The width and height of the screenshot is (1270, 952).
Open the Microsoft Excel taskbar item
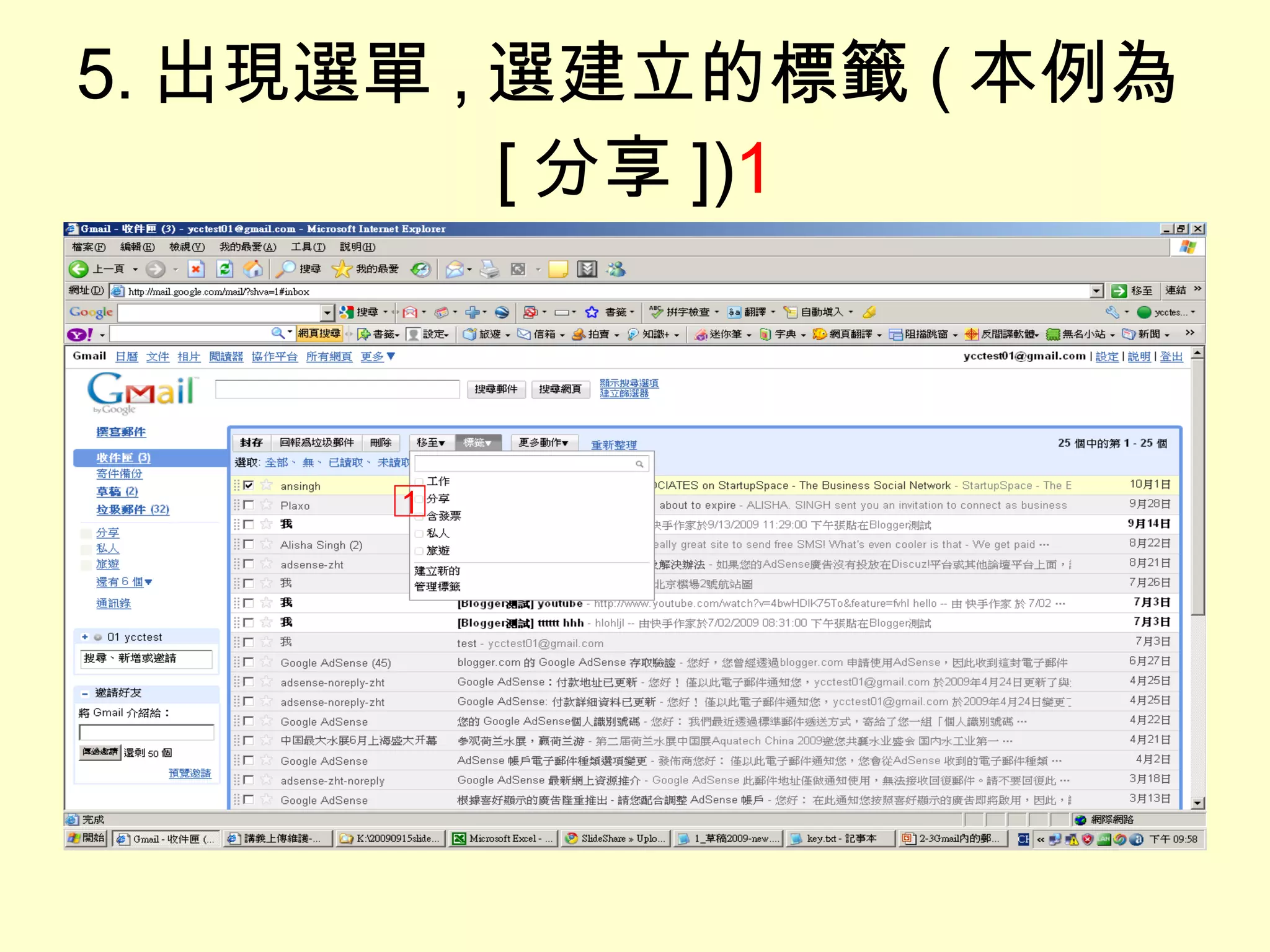(x=503, y=839)
